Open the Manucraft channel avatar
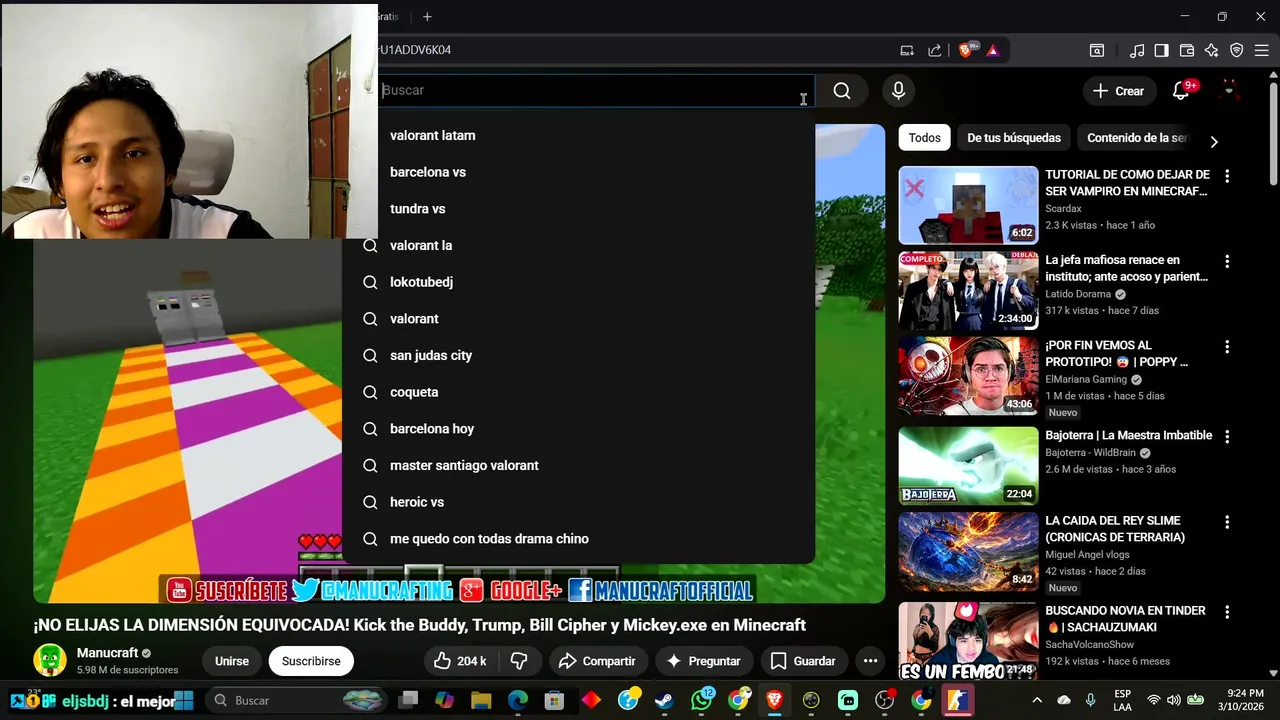Viewport: 1280px width, 720px height. pos(50,660)
